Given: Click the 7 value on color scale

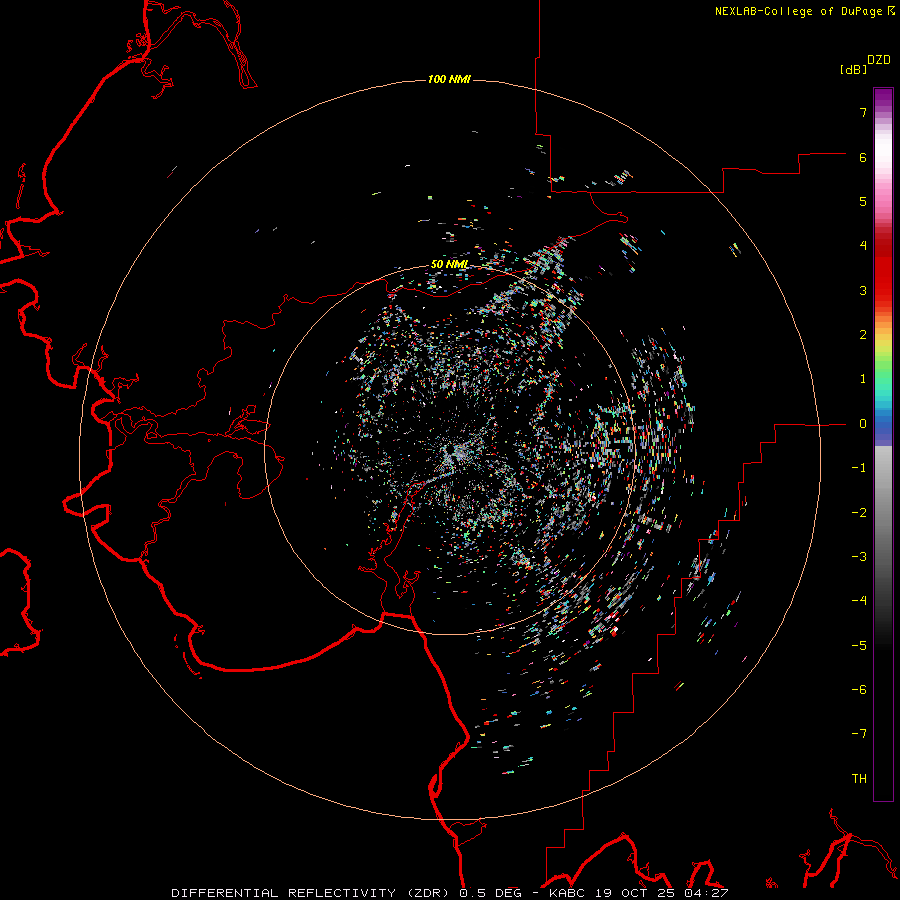Looking at the screenshot, I should tap(863, 112).
